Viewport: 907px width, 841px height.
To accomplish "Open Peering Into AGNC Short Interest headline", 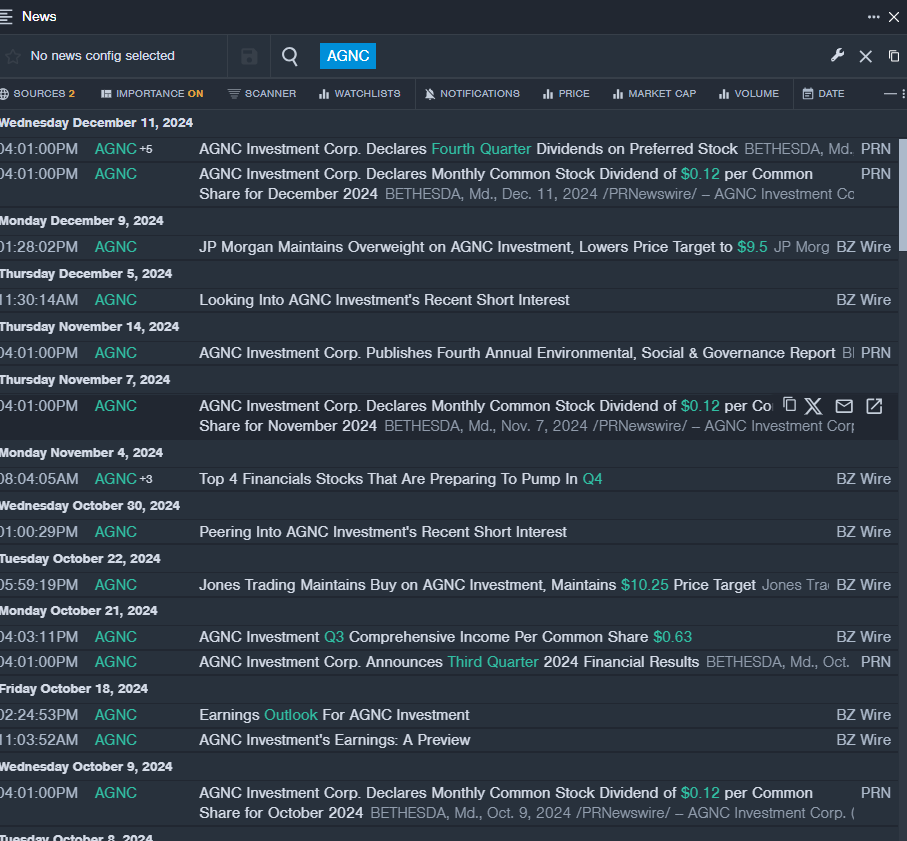I will (383, 532).
